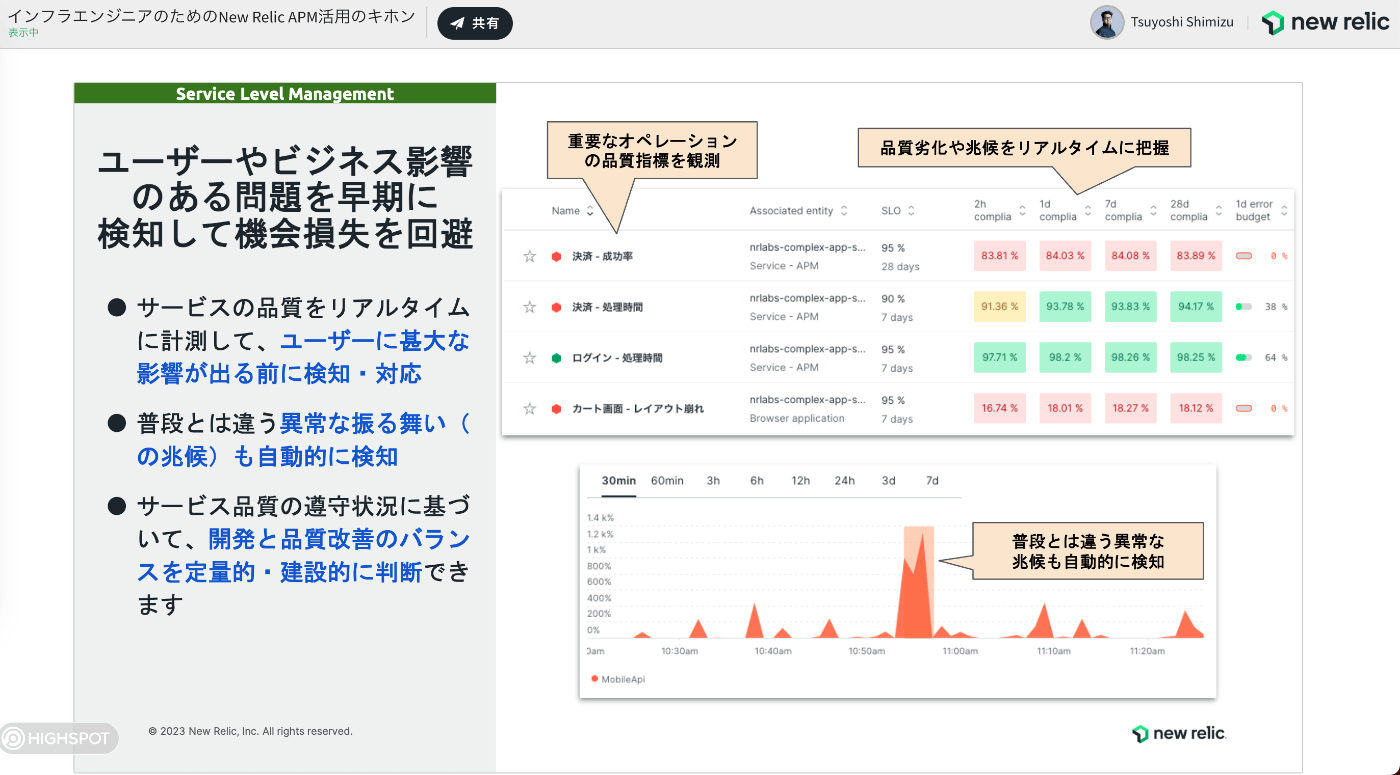
Task: Sort by Associated entity column arrows
Action: [844, 211]
